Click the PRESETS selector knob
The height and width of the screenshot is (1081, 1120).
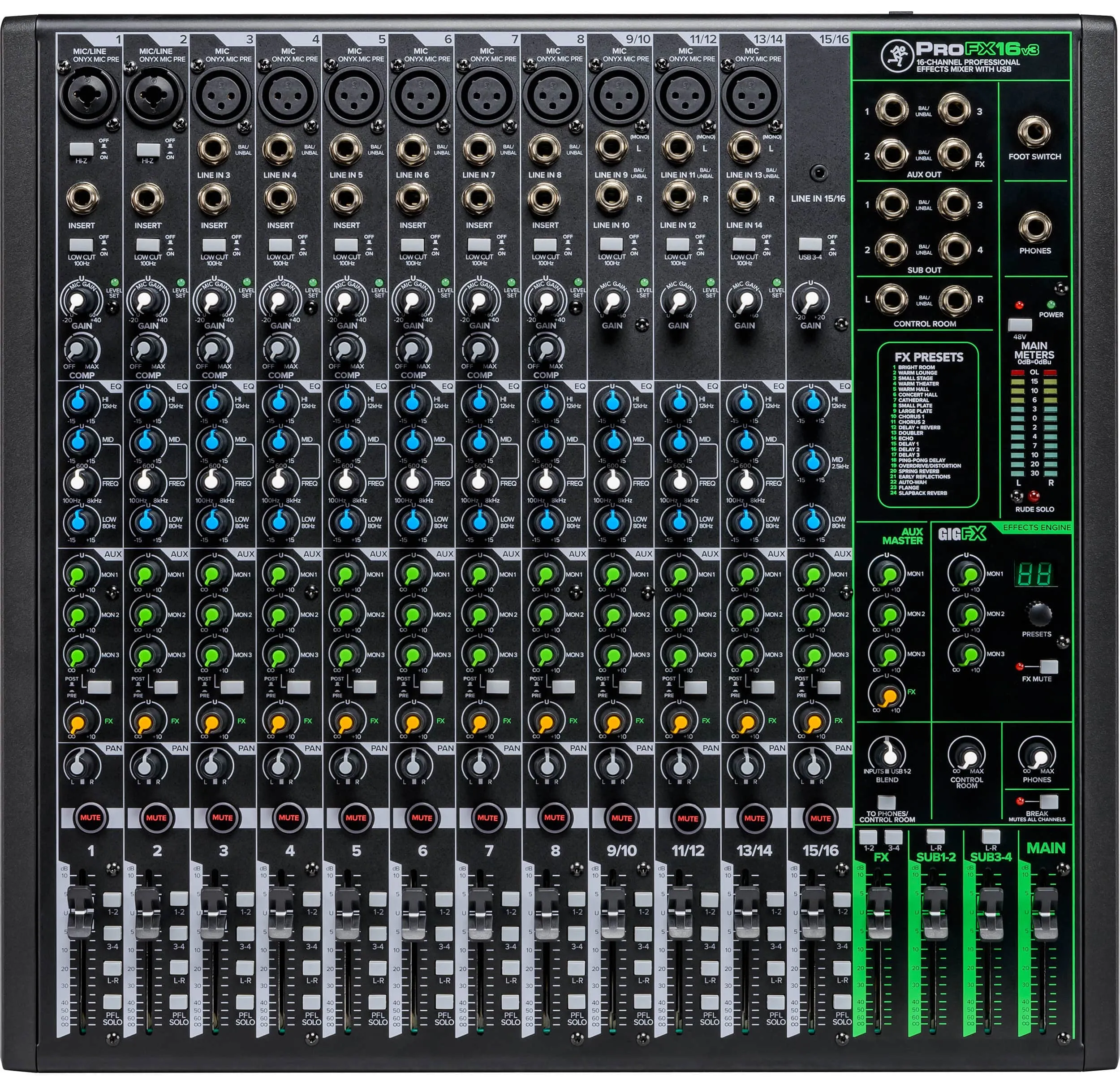click(1038, 614)
